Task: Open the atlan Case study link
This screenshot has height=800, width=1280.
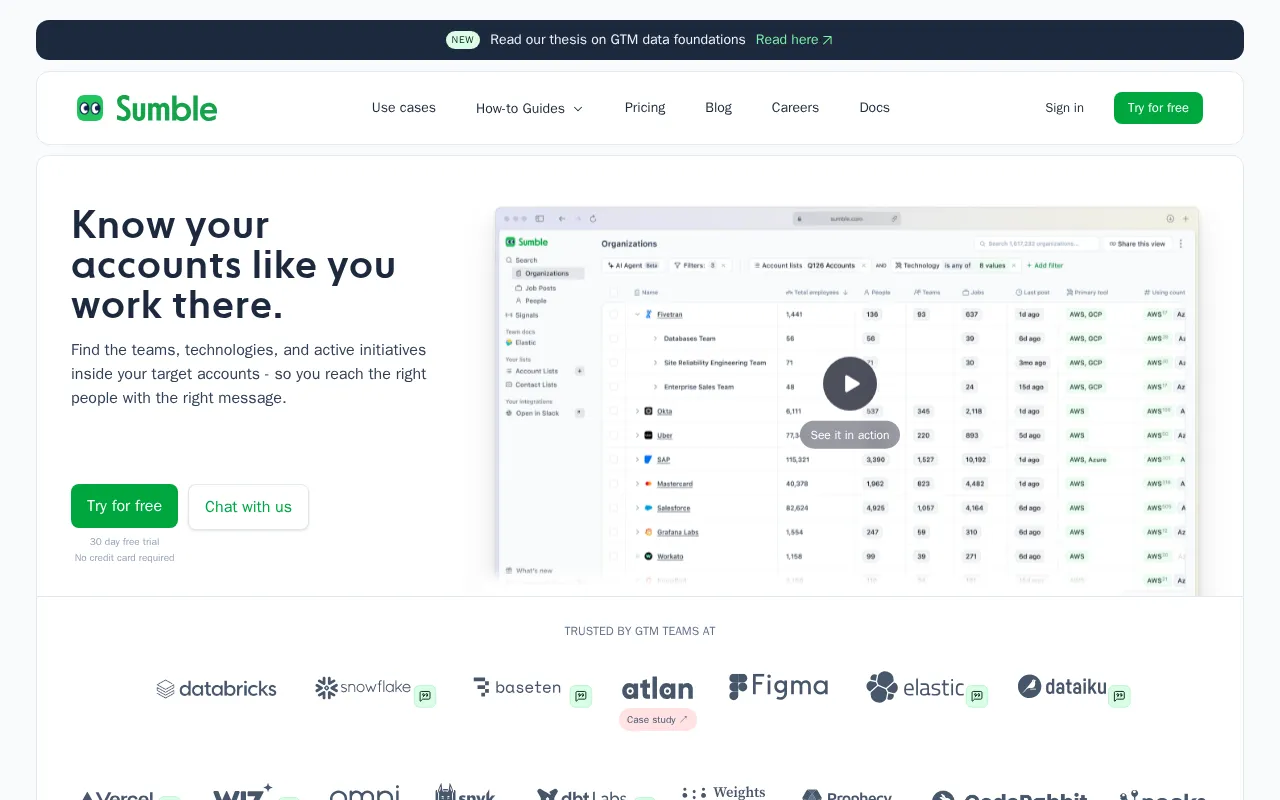Action: click(657, 720)
